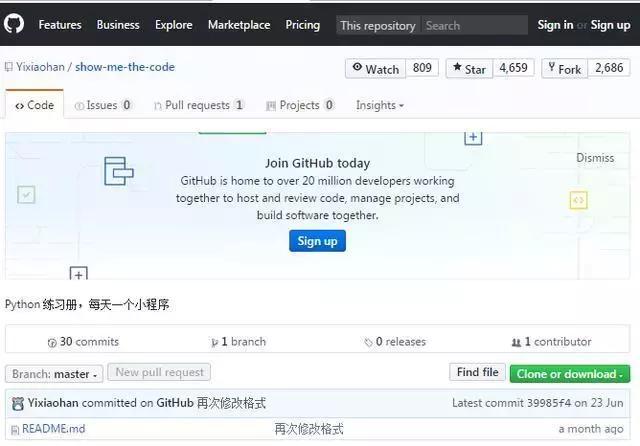Click the Sign in link
This screenshot has width=640, height=446.
[x=555, y=25]
